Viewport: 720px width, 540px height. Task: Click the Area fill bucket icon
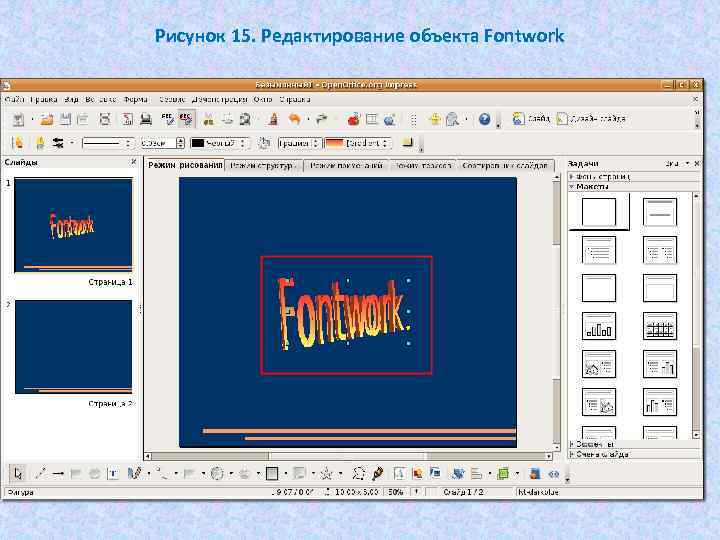pos(264,143)
